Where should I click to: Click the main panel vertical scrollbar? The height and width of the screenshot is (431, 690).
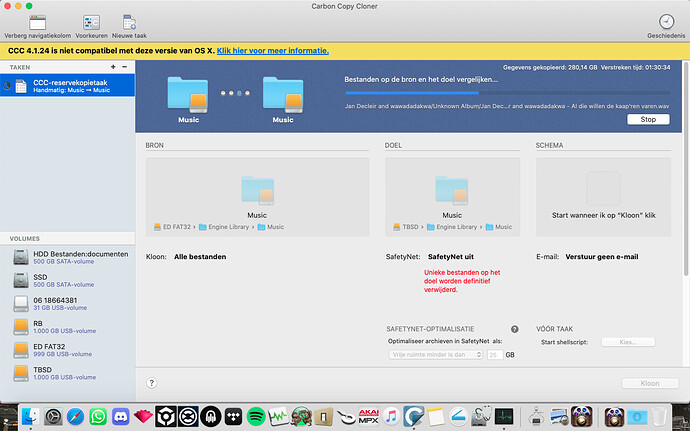pyautogui.click(x=686, y=169)
